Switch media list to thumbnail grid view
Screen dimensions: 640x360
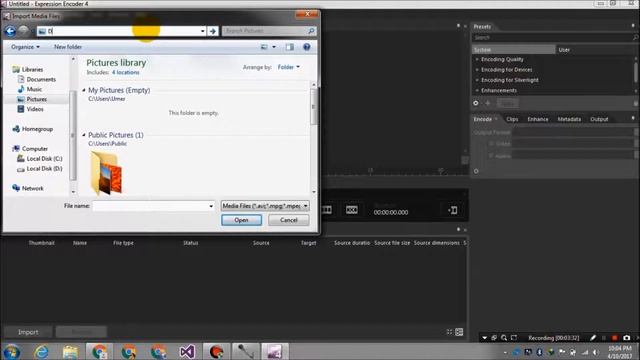[449, 332]
